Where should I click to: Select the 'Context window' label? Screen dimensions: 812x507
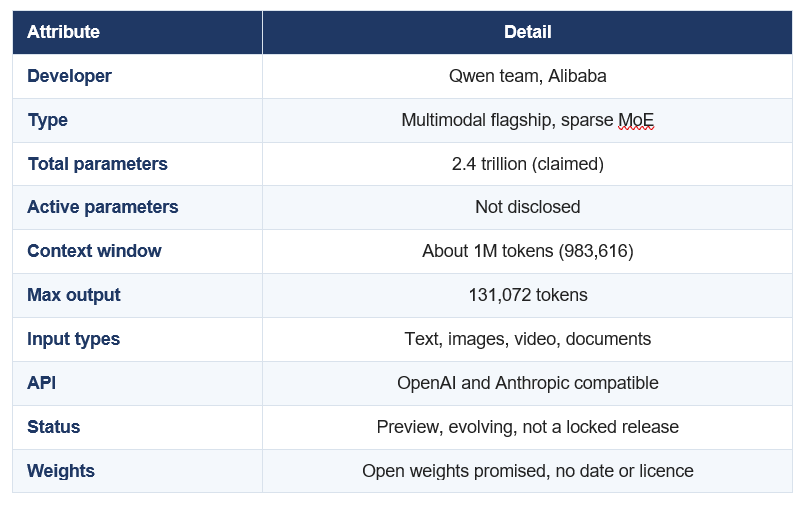pos(94,251)
